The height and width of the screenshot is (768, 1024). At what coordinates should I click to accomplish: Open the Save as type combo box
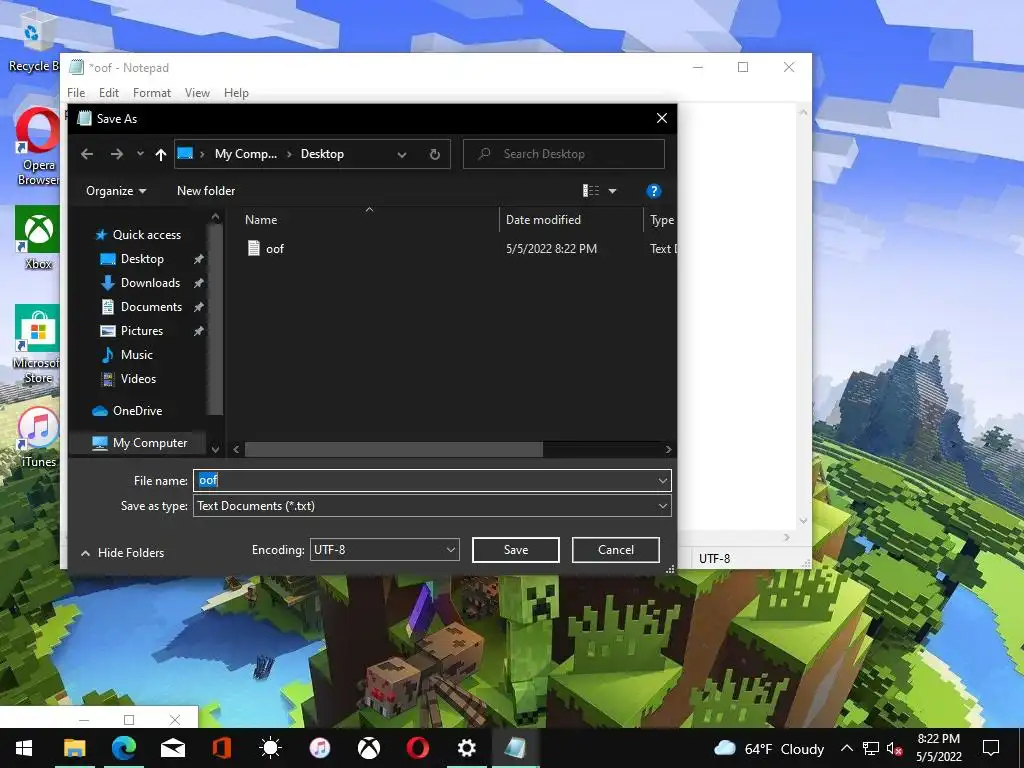[432, 506]
